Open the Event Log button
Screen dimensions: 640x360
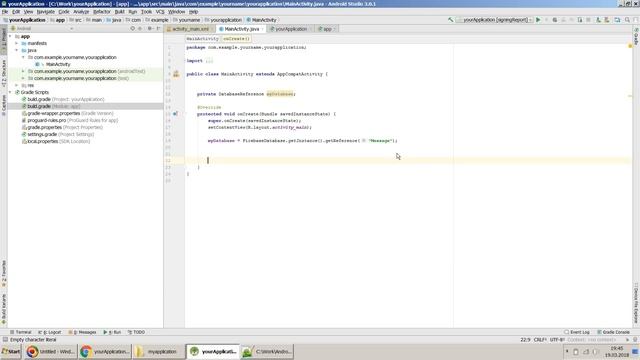coord(577,332)
